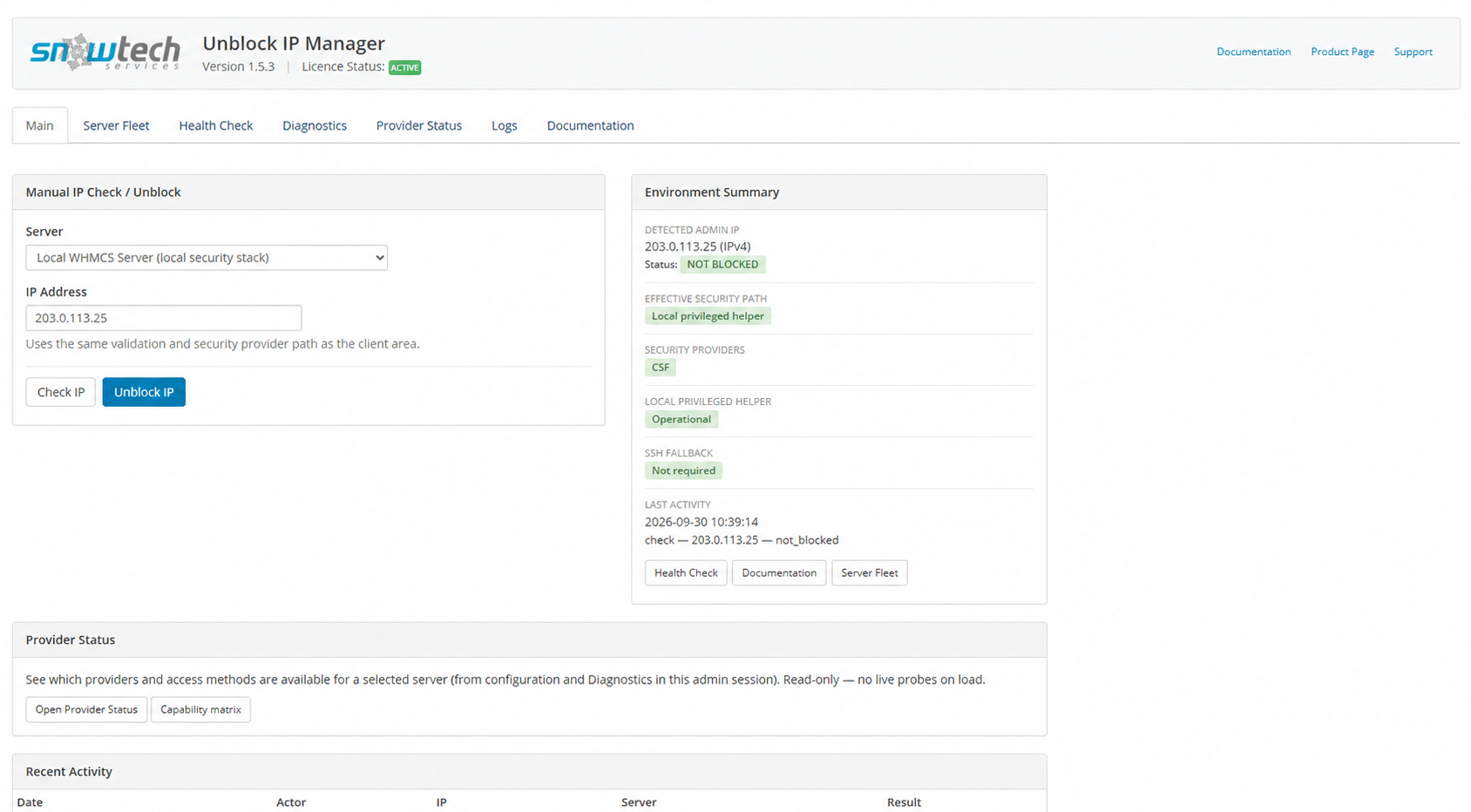Click the last activity timestamp 2026-09-30 10:39:14
The height and width of the screenshot is (812, 1471).
(x=702, y=522)
